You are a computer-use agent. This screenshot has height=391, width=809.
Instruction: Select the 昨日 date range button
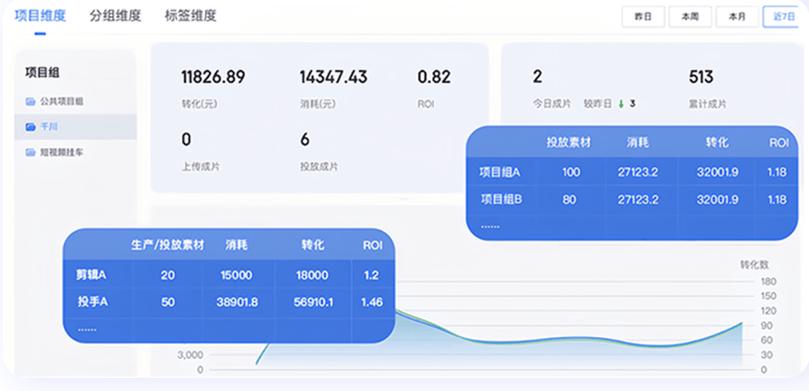coord(643,17)
